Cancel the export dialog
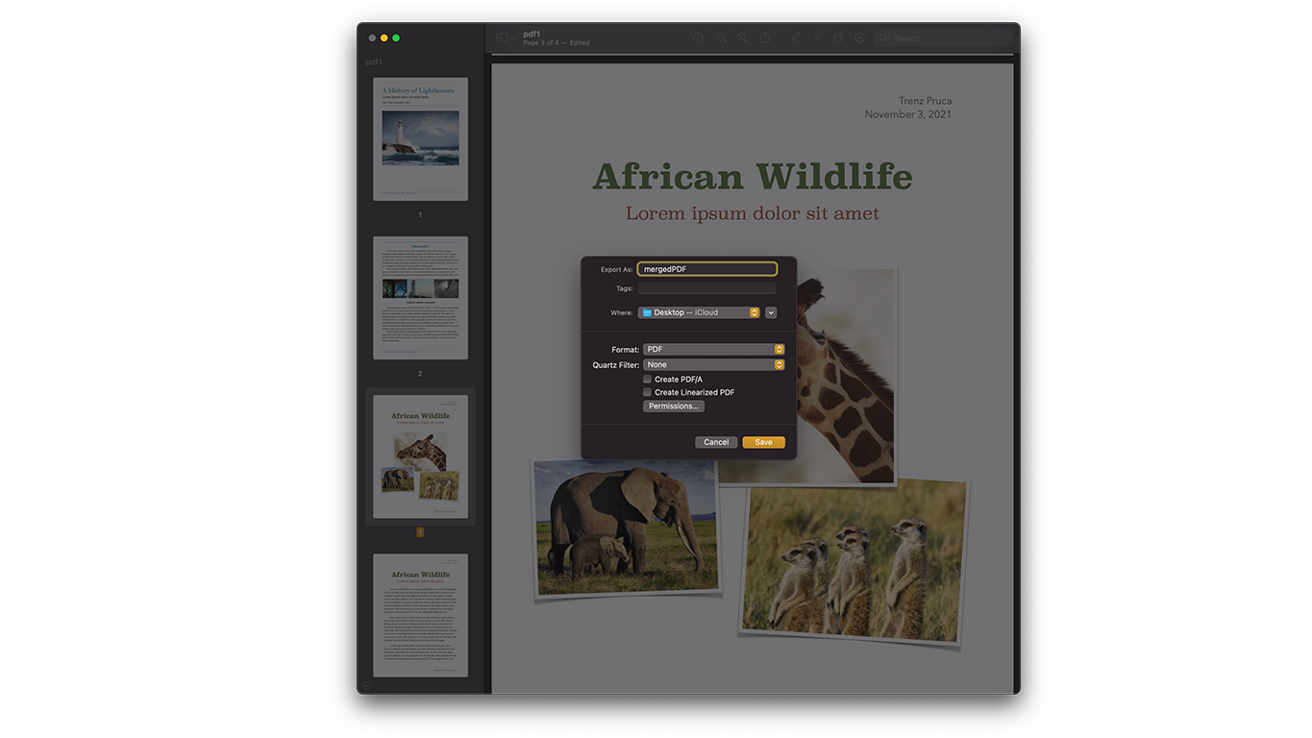The width and height of the screenshot is (1312, 738). [716, 442]
